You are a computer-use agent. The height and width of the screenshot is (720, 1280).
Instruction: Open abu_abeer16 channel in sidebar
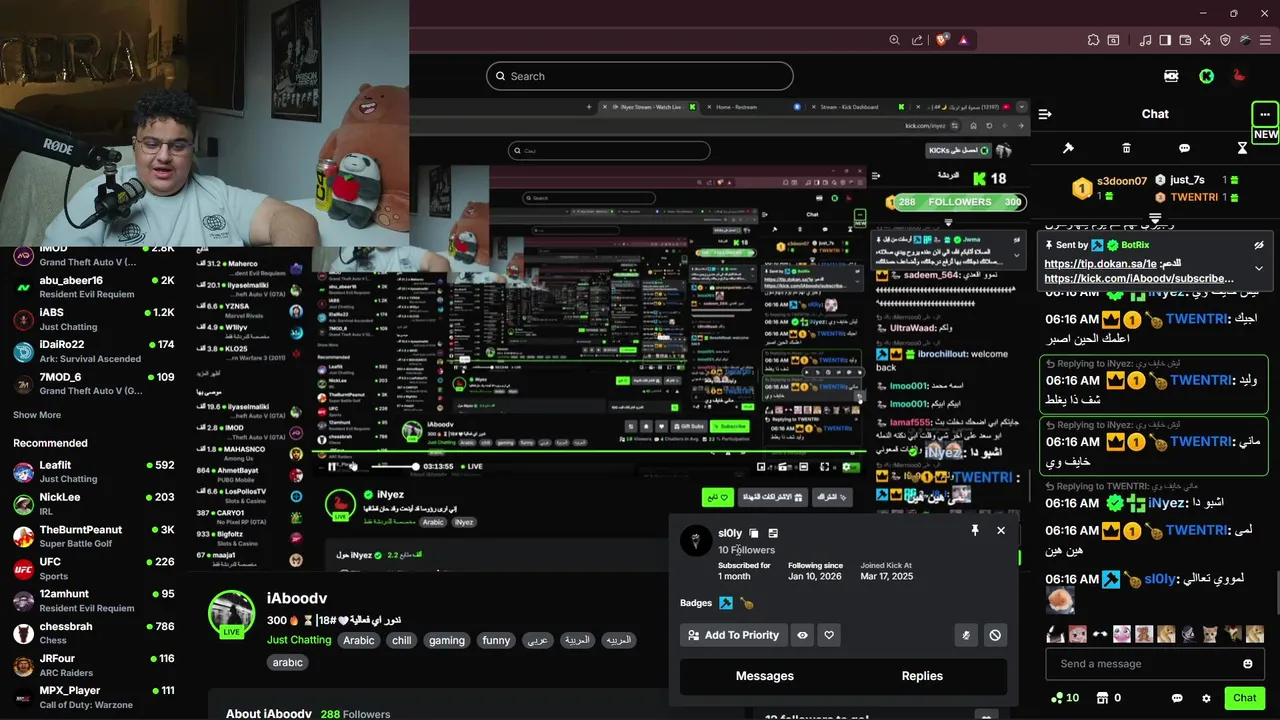pyautogui.click(x=94, y=287)
